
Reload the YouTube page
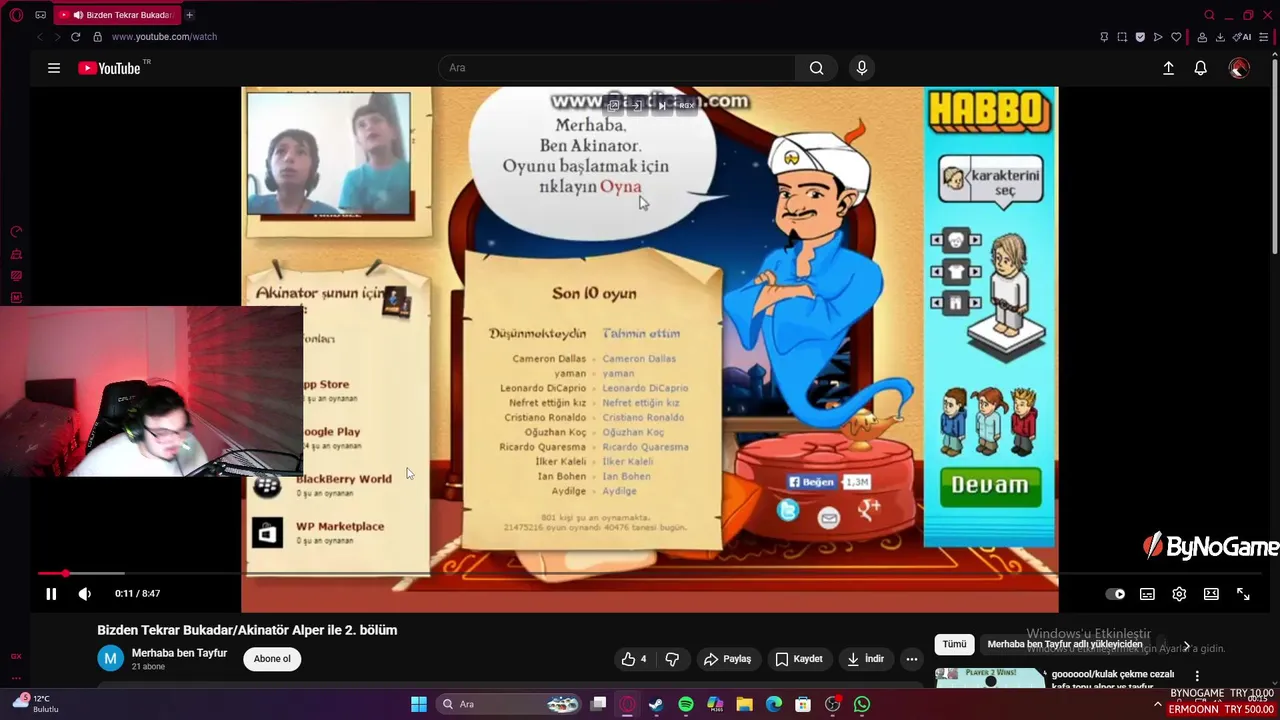click(75, 37)
